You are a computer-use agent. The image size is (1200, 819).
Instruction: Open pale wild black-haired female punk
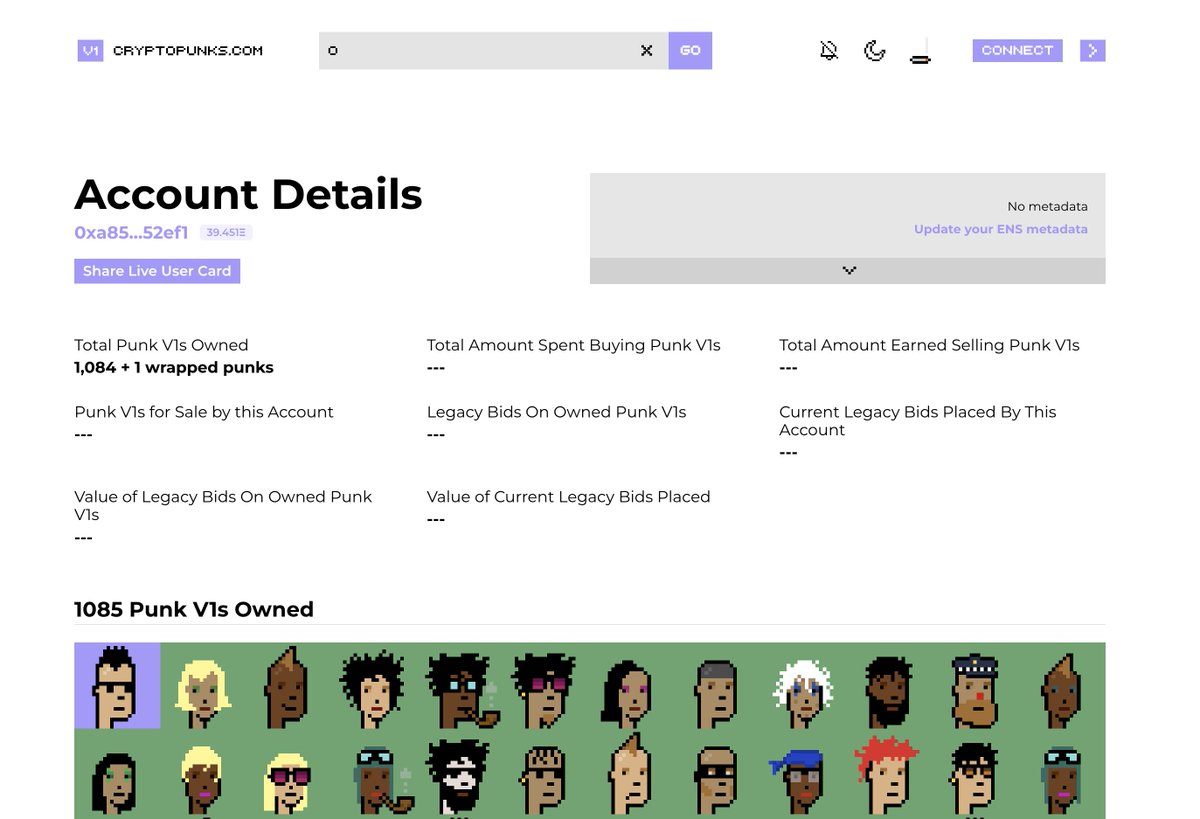(x=375, y=686)
